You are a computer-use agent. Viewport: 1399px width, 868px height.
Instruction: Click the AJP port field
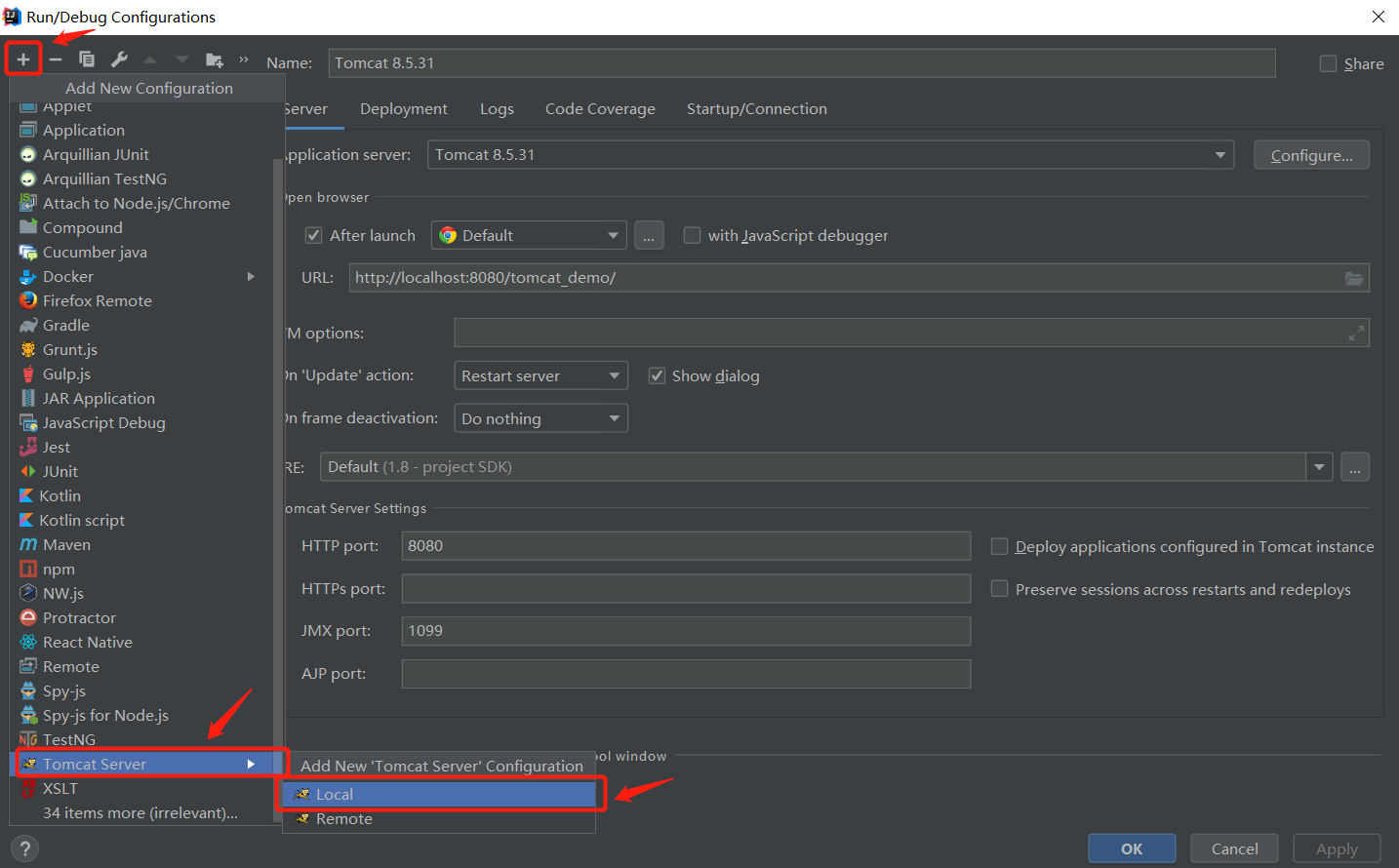pos(686,674)
